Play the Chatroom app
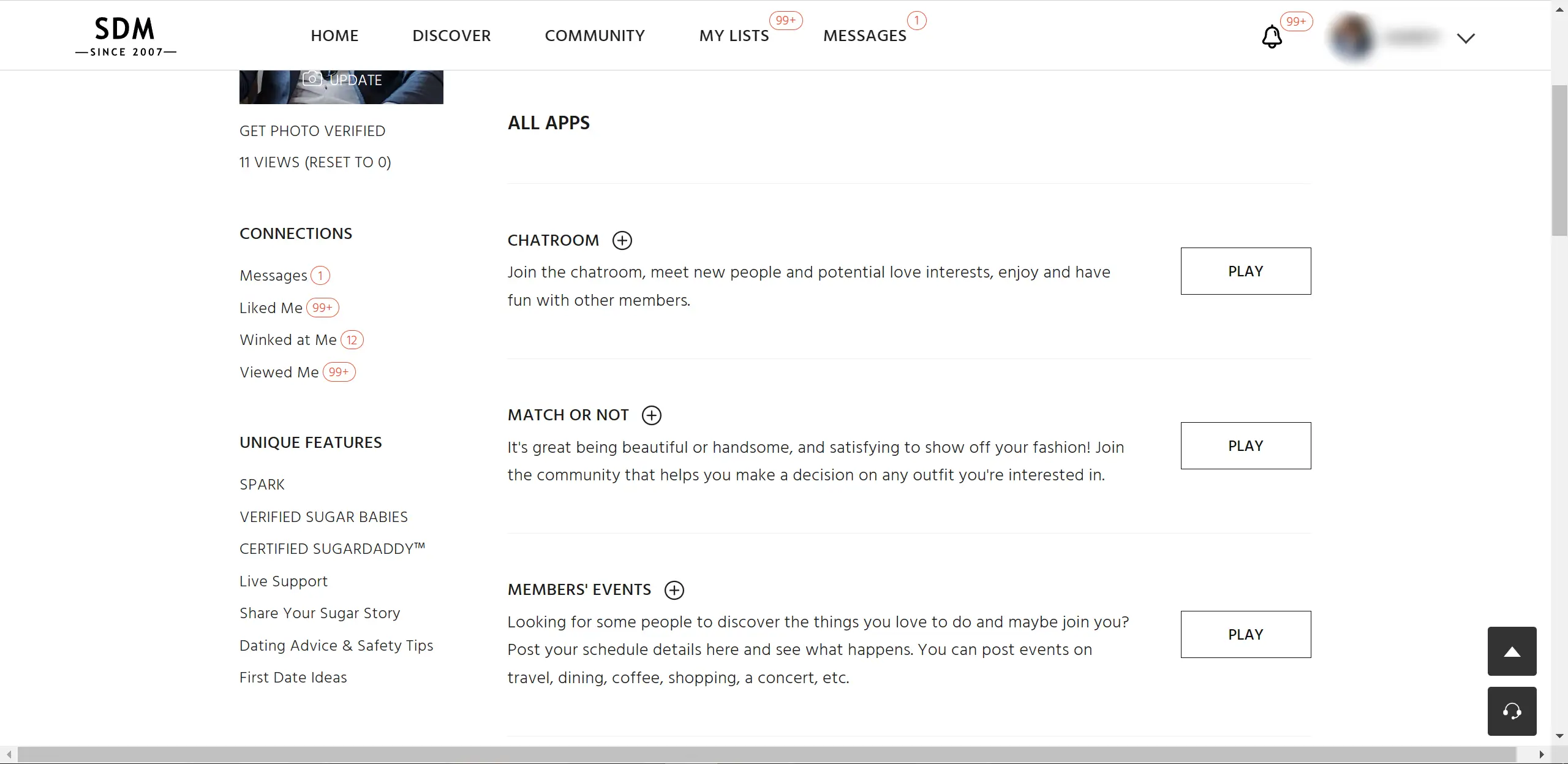 click(x=1246, y=271)
